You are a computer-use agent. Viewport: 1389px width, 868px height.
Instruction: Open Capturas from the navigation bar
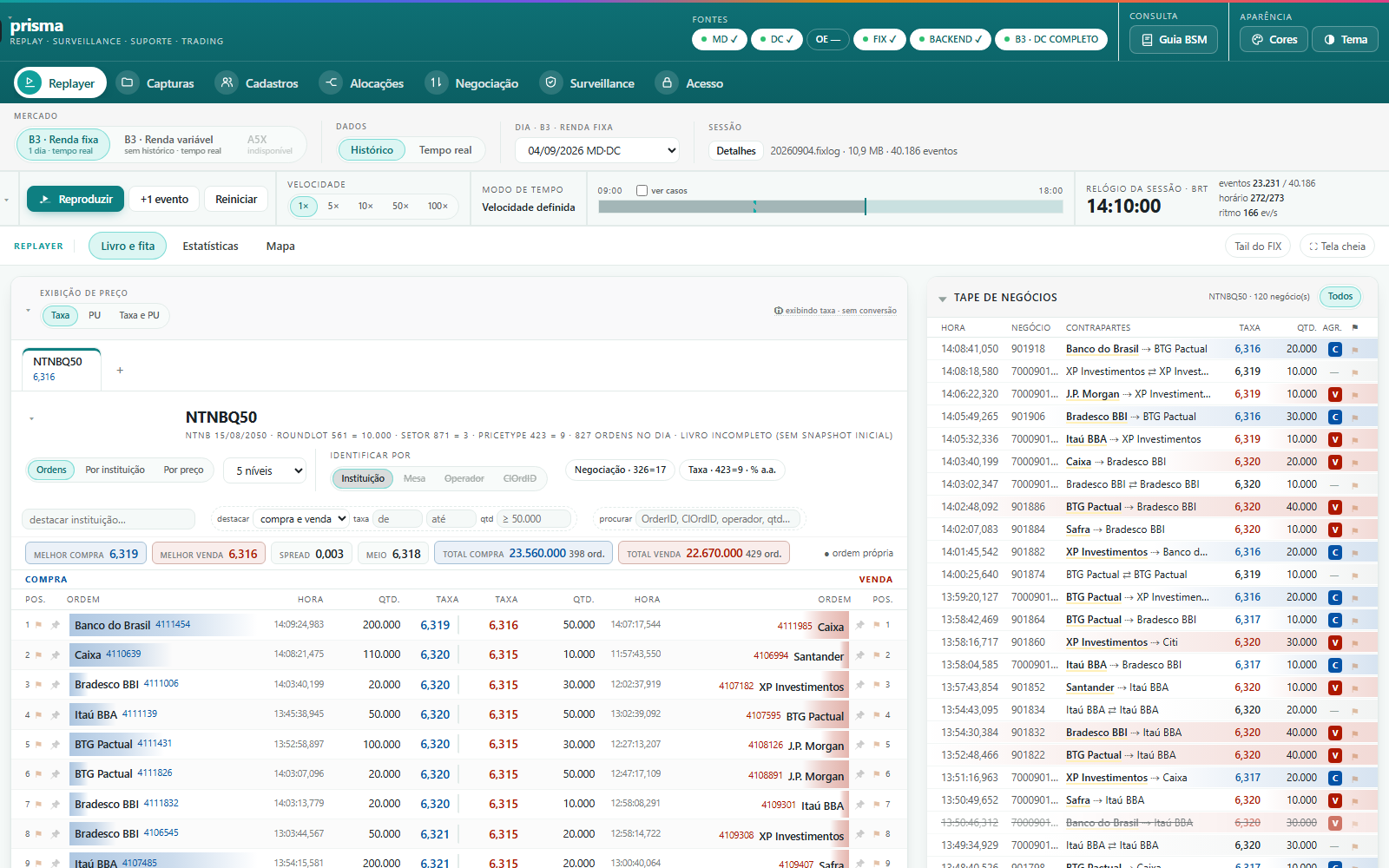tap(156, 83)
